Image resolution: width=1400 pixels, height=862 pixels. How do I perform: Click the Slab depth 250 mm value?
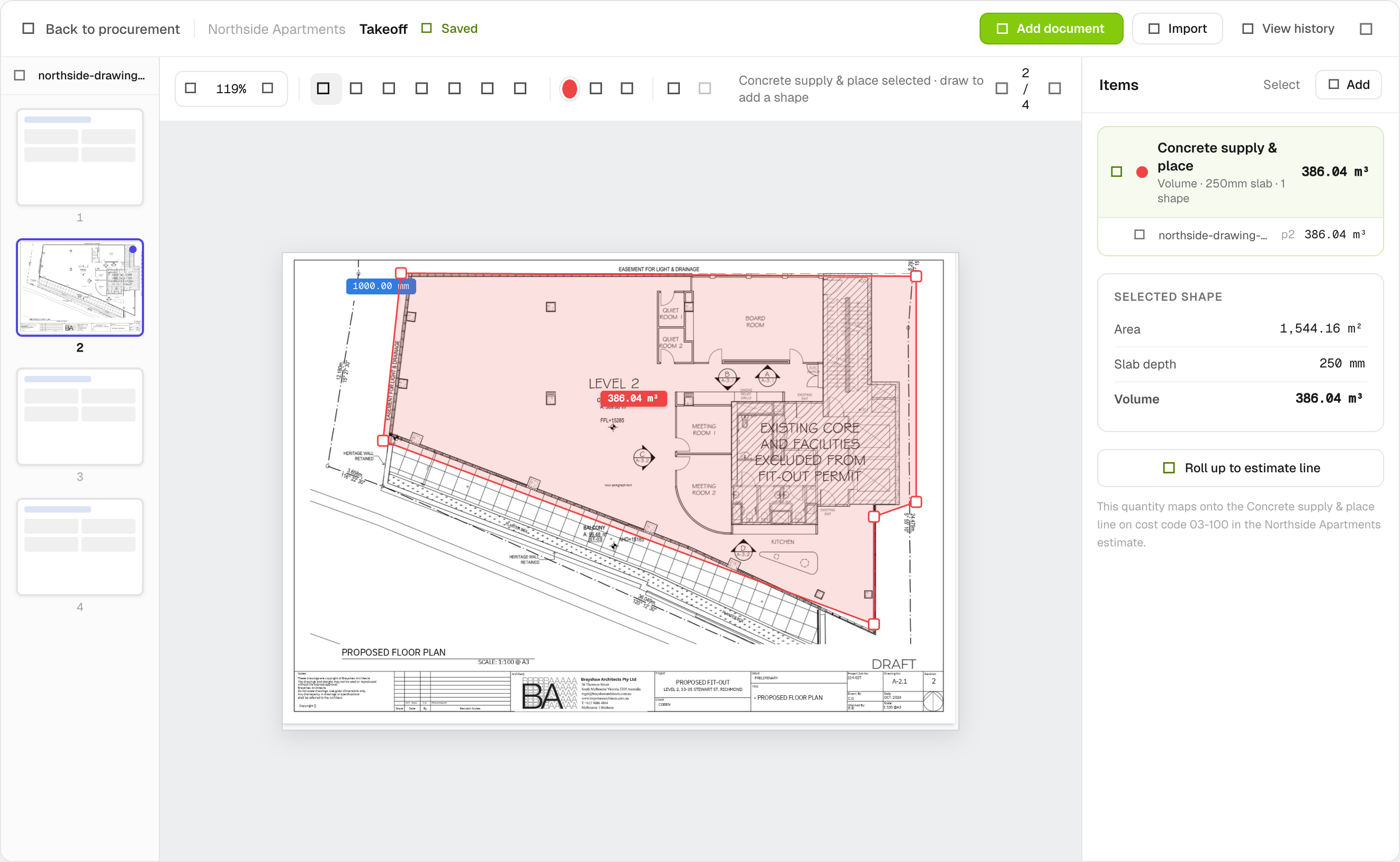tap(1341, 364)
